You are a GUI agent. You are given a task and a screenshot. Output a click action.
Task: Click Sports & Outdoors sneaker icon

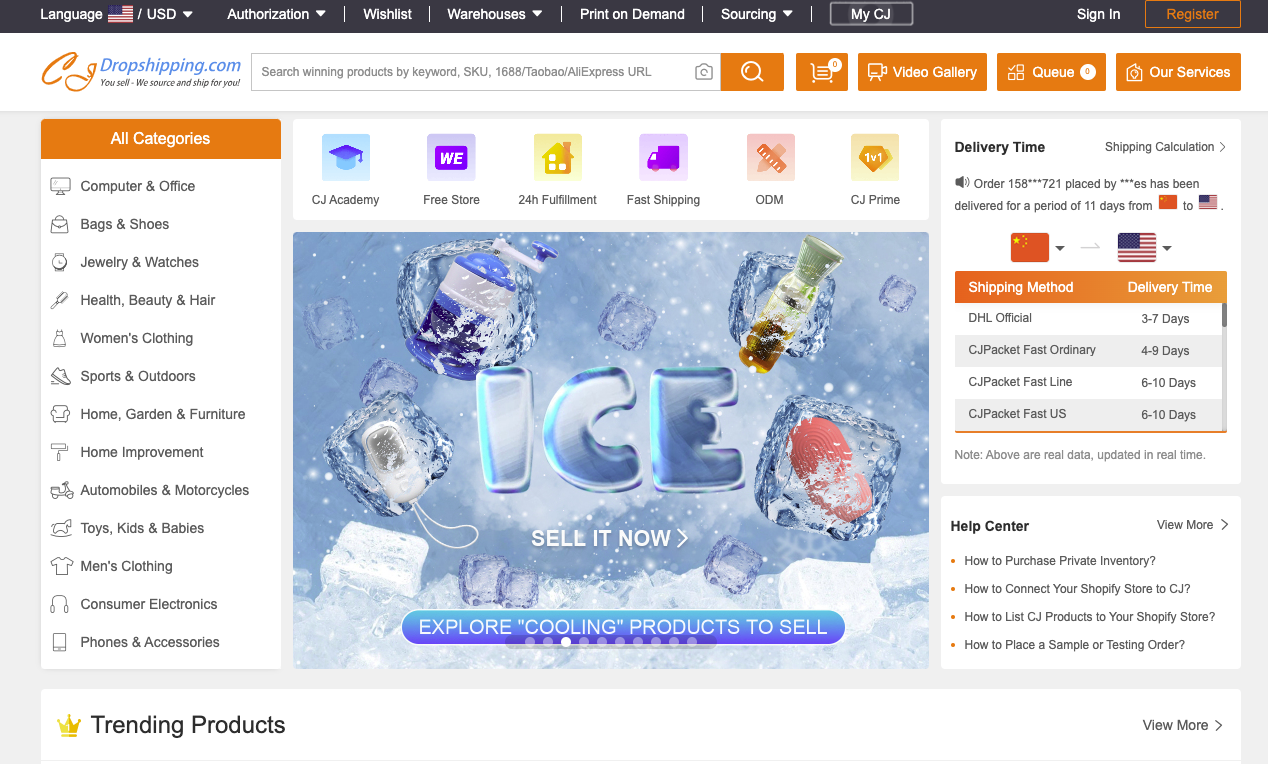coord(61,376)
